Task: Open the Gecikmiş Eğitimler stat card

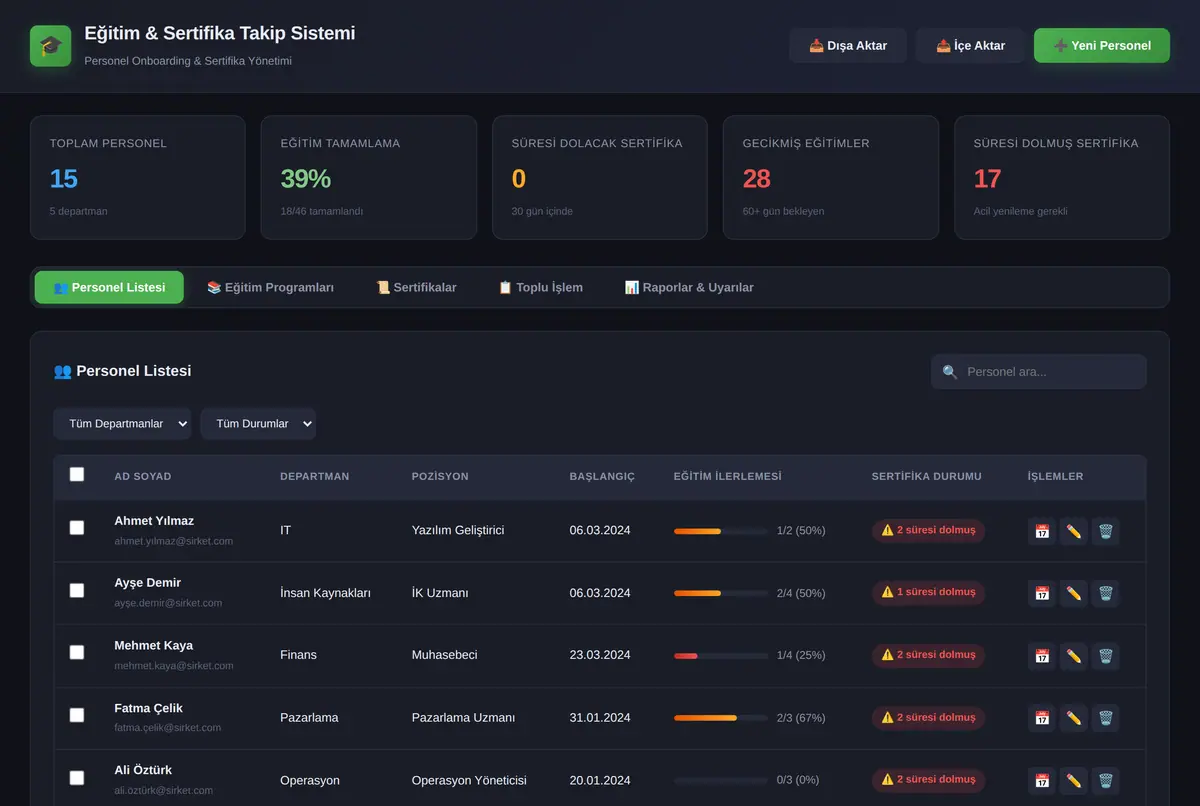Action: [831, 178]
